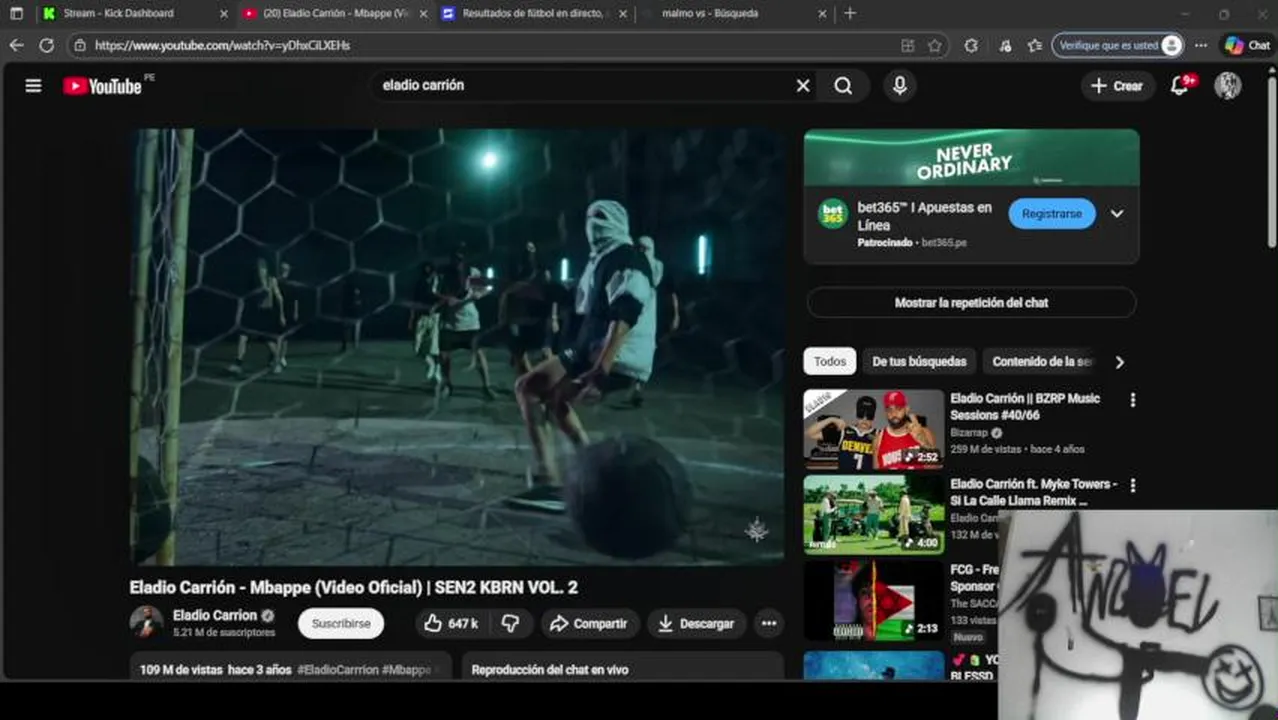Select Contenido de la serie chip
The height and width of the screenshot is (720, 1278).
pyautogui.click(x=1042, y=362)
